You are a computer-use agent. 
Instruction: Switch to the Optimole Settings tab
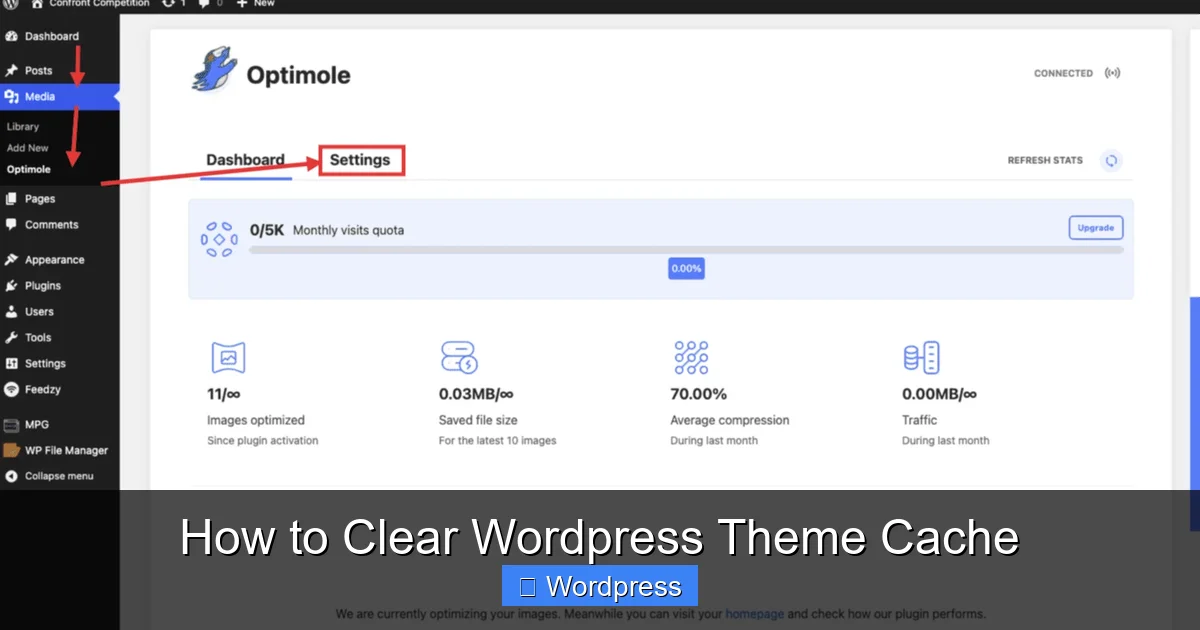tap(360, 160)
